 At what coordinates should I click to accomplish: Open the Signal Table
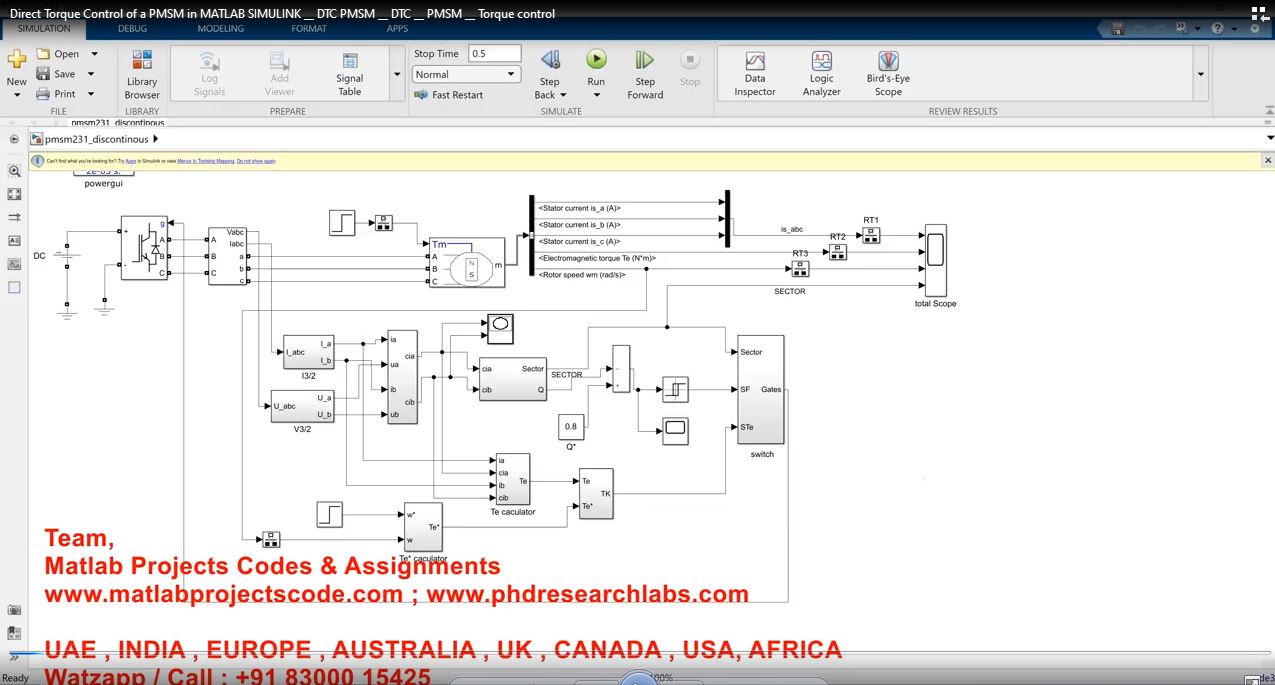click(x=350, y=75)
